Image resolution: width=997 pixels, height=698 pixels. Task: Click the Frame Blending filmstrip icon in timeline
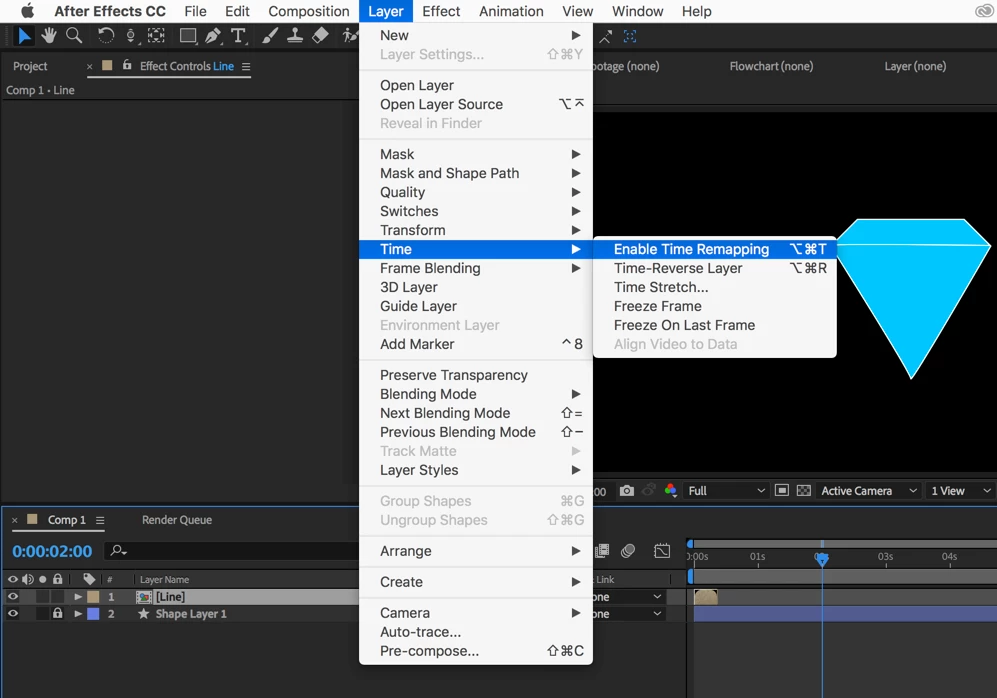pos(602,551)
